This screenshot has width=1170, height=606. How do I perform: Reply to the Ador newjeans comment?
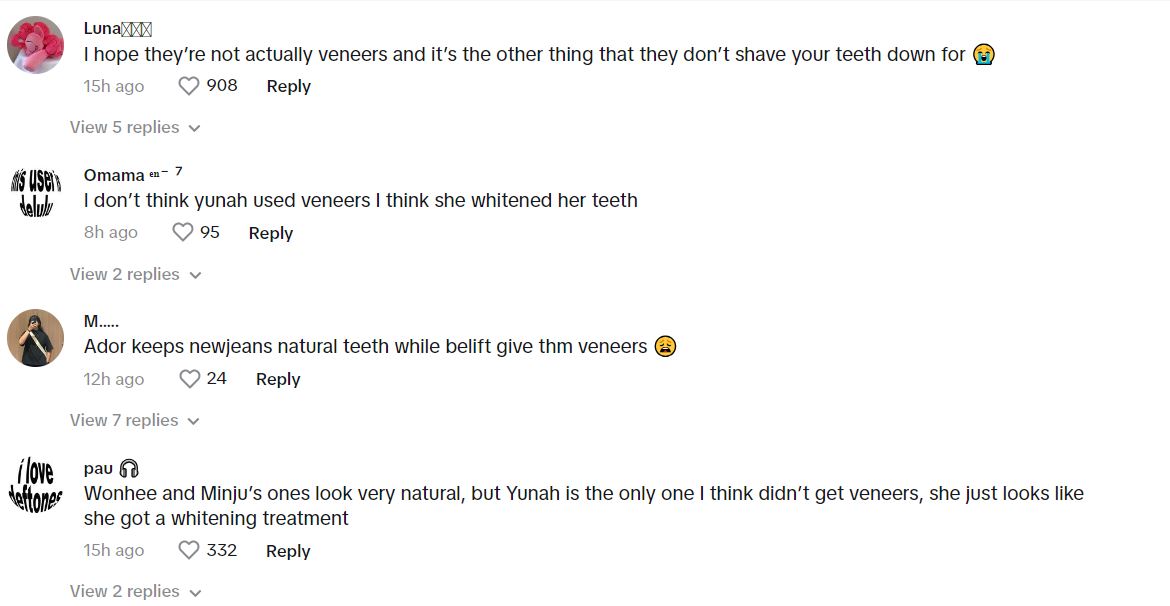point(278,379)
